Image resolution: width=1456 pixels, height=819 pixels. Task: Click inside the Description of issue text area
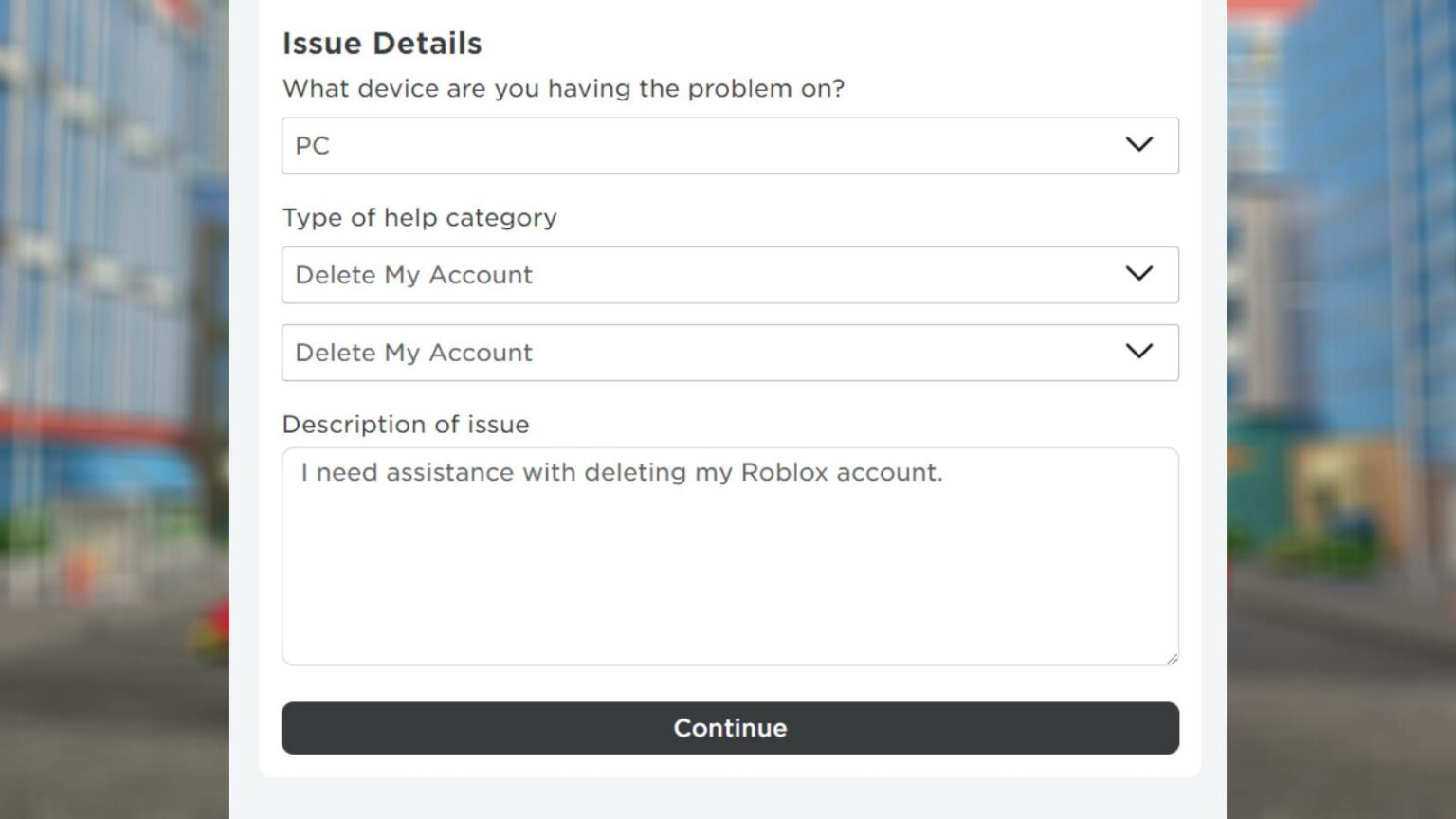(x=730, y=569)
